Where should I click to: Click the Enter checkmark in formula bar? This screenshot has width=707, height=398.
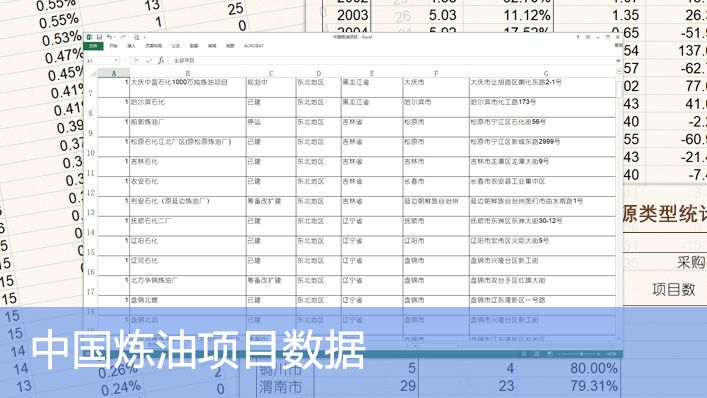[x=149, y=60]
